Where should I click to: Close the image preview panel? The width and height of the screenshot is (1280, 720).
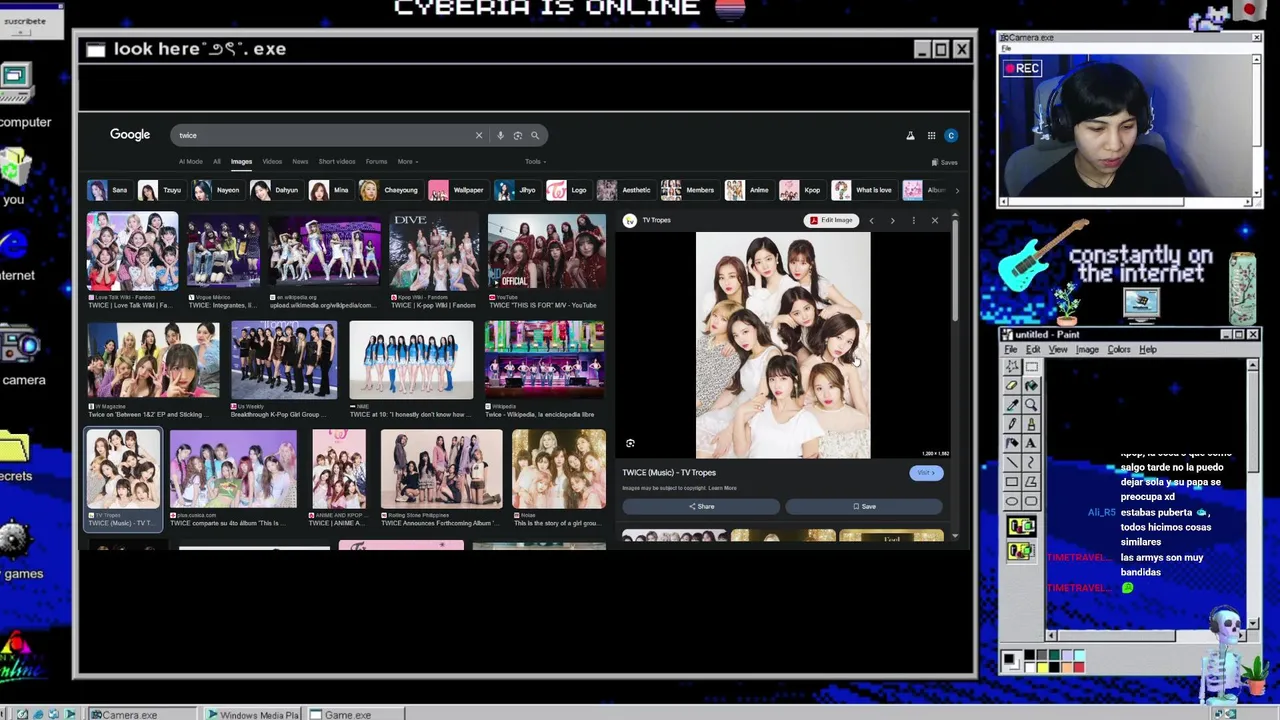[x=935, y=220]
